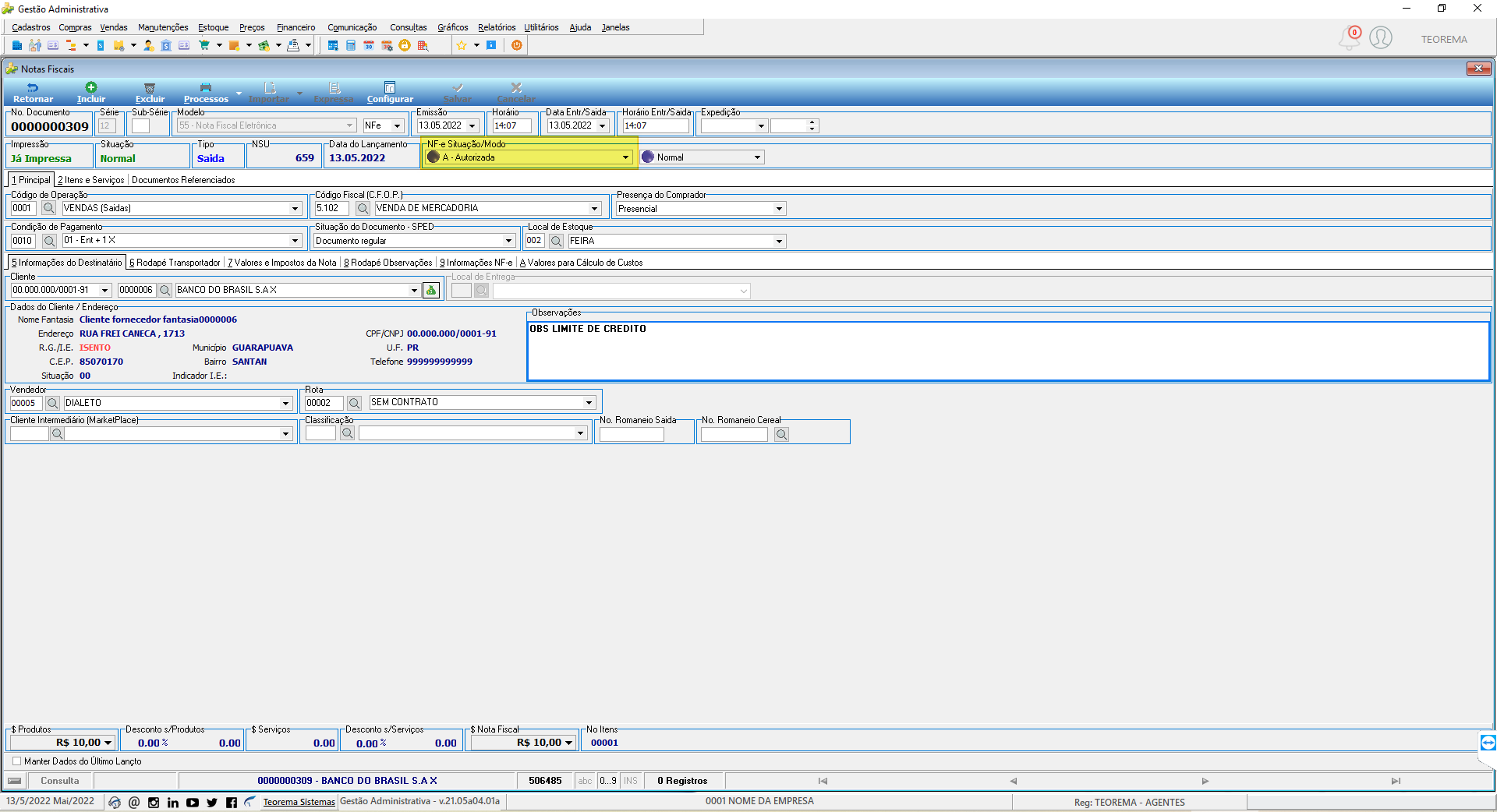This screenshot has height=812, width=1497.
Task: Expand the VENDAS (Saidas) operation dropdown
Action: (295, 208)
